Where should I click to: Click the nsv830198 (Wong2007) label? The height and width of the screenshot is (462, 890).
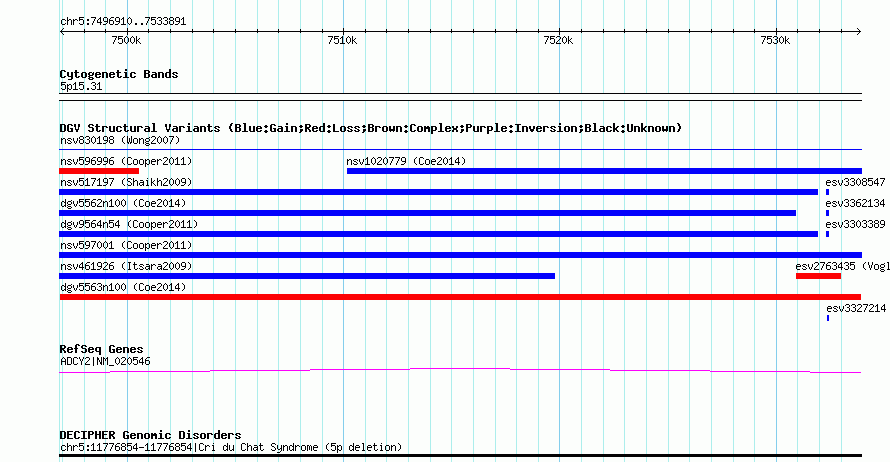pyautogui.click(x=120, y=140)
